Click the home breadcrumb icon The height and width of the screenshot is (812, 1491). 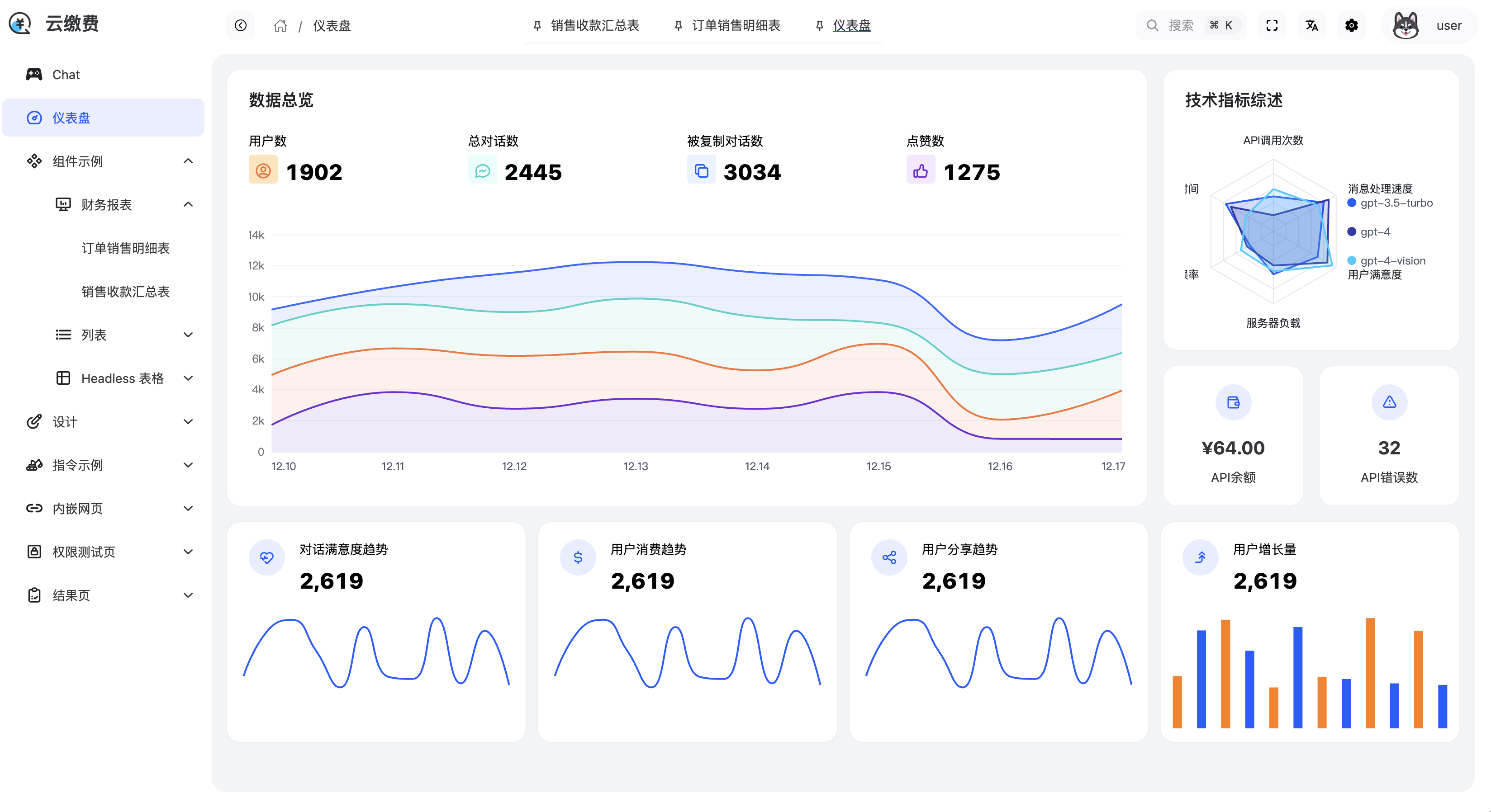click(x=280, y=25)
